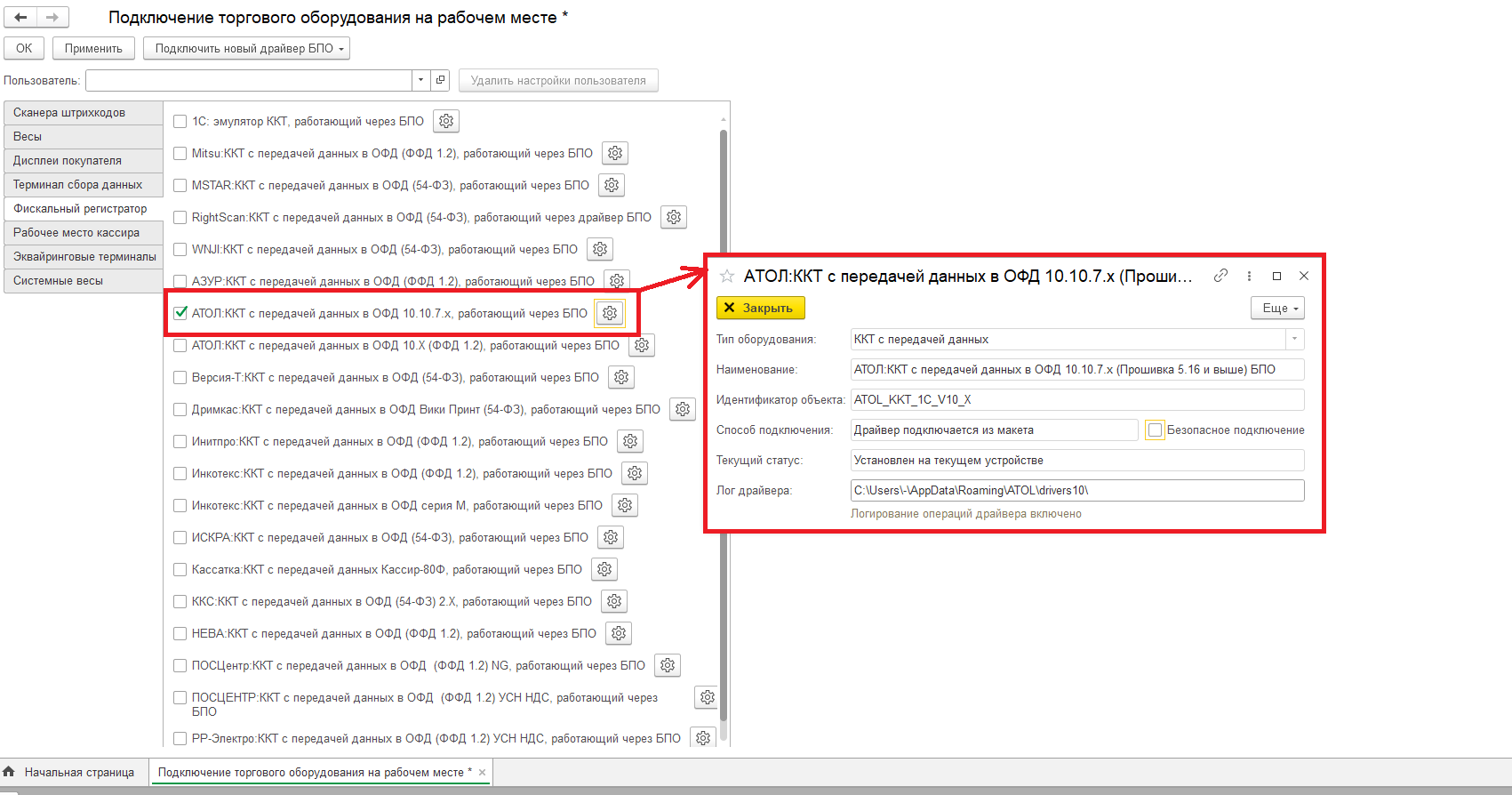Open settings gear for MSTAR:ККТ driver

coord(612,185)
